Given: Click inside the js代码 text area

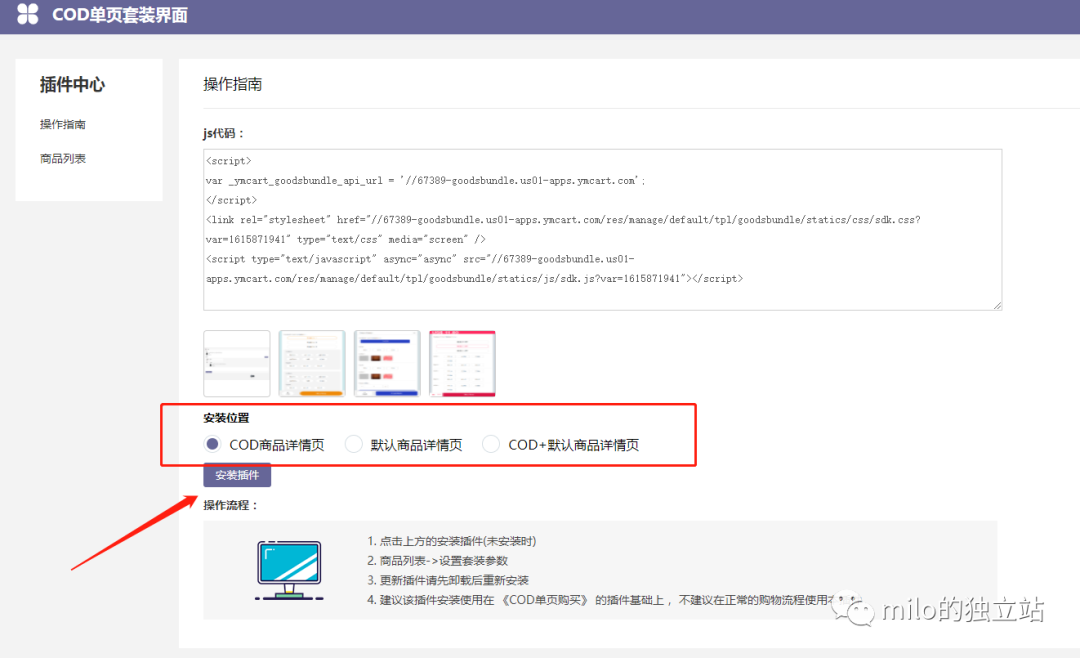Looking at the screenshot, I should (x=602, y=229).
